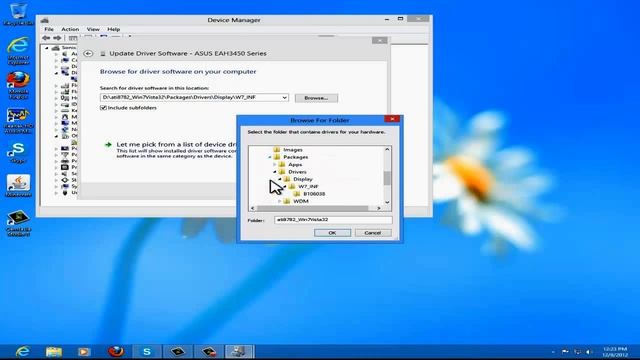Go back in Update Driver Software wizard
The image size is (640, 360).
88,53
